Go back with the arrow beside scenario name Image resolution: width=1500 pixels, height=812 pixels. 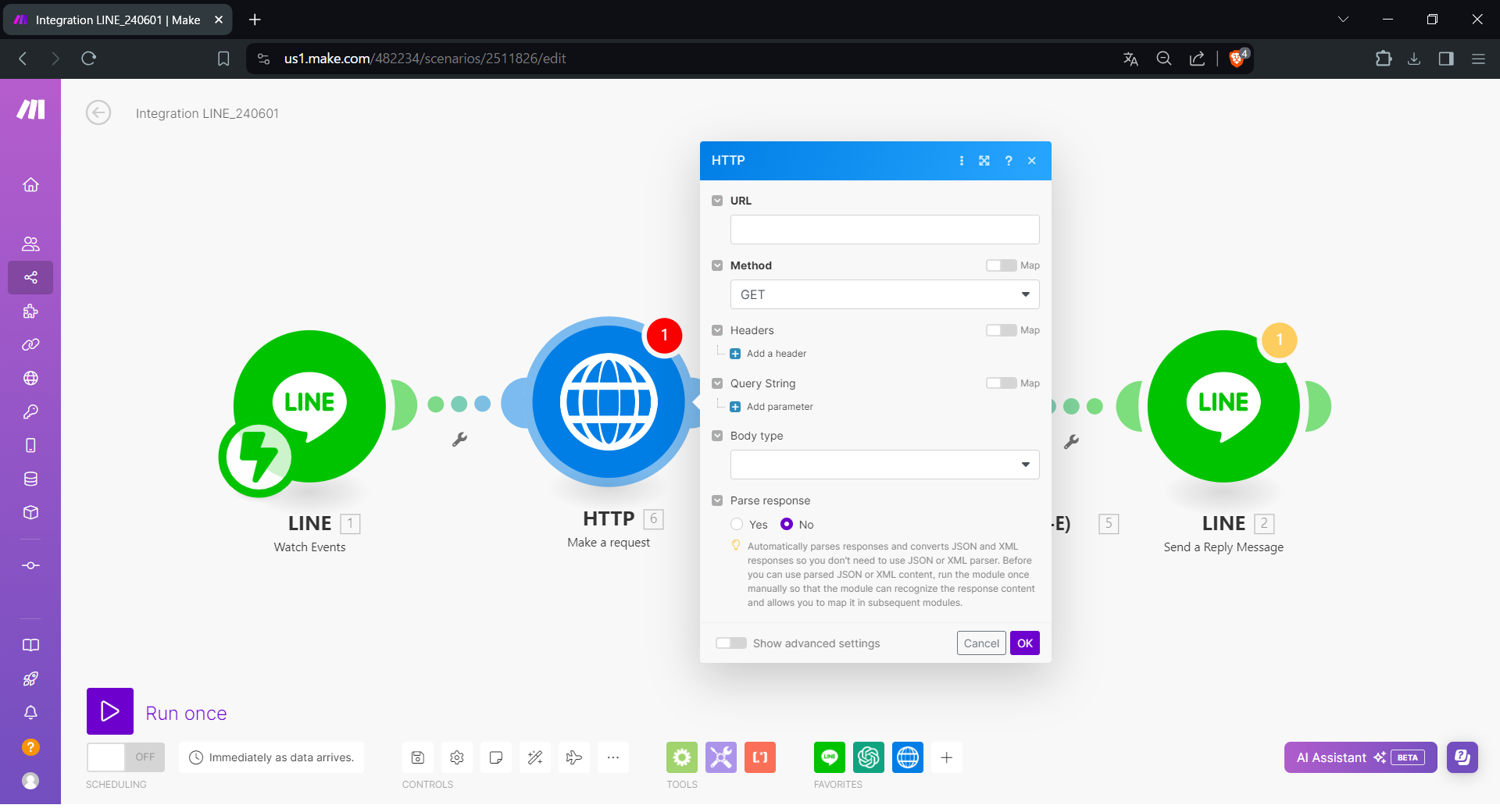(x=98, y=112)
